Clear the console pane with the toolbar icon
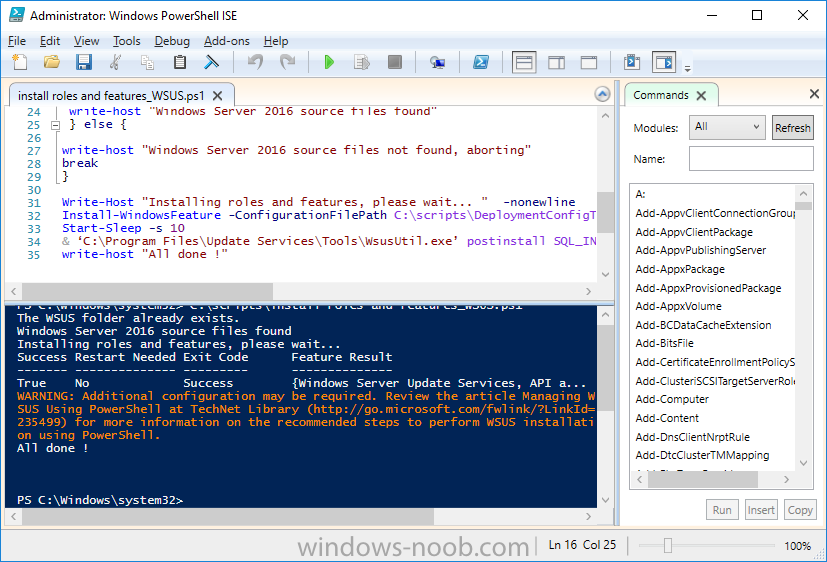This screenshot has width=827, height=562. (211, 62)
